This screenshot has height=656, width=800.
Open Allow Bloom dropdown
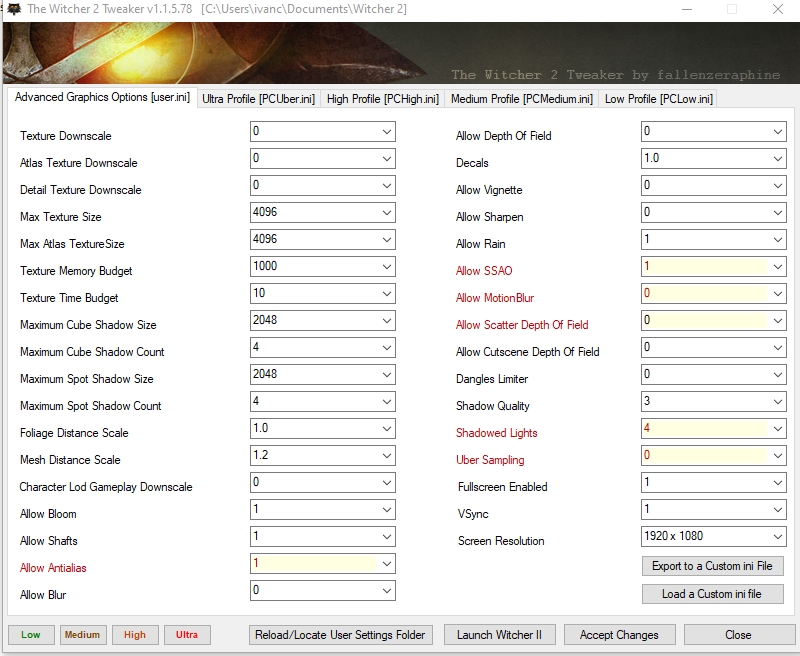click(x=322, y=510)
